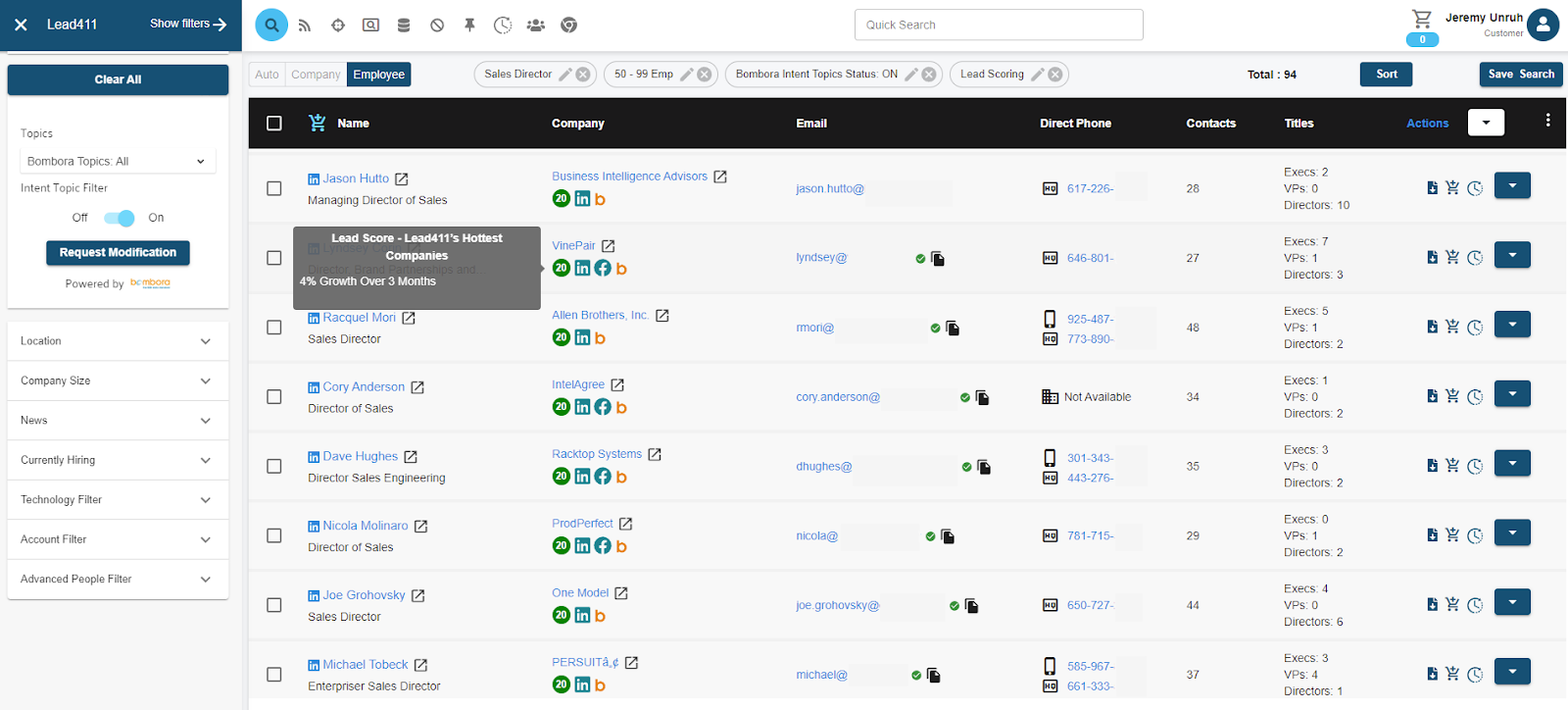Tick the select-all checkbox in table header
The image size is (1568, 710).
[274, 124]
